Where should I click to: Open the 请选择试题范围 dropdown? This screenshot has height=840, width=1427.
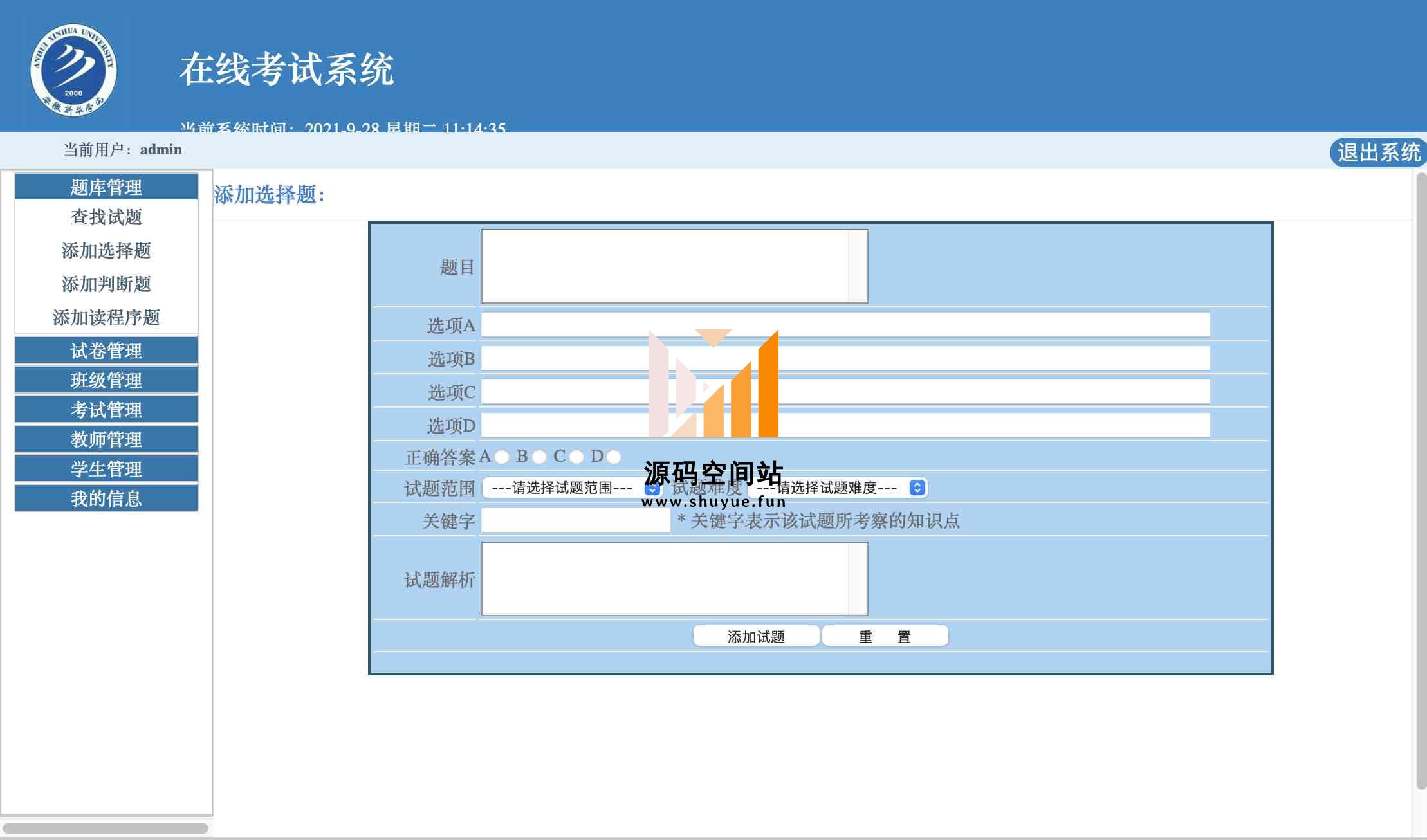pyautogui.click(x=572, y=488)
